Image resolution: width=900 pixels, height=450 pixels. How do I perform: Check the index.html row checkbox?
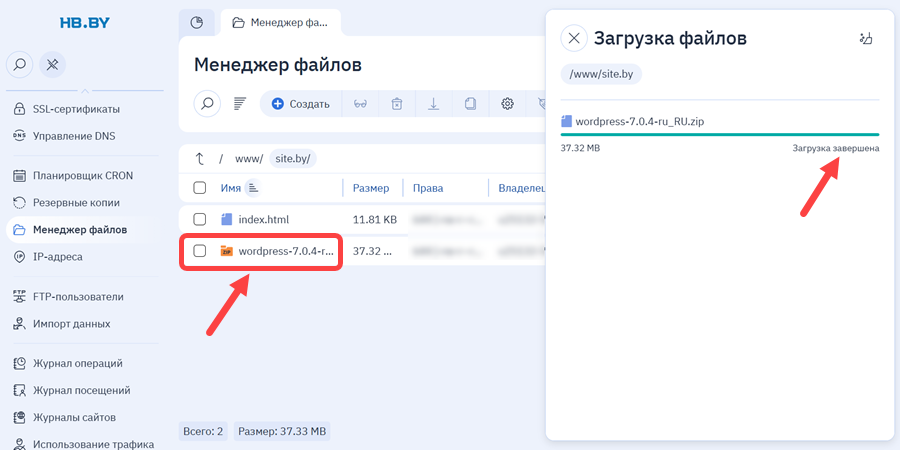[199, 219]
